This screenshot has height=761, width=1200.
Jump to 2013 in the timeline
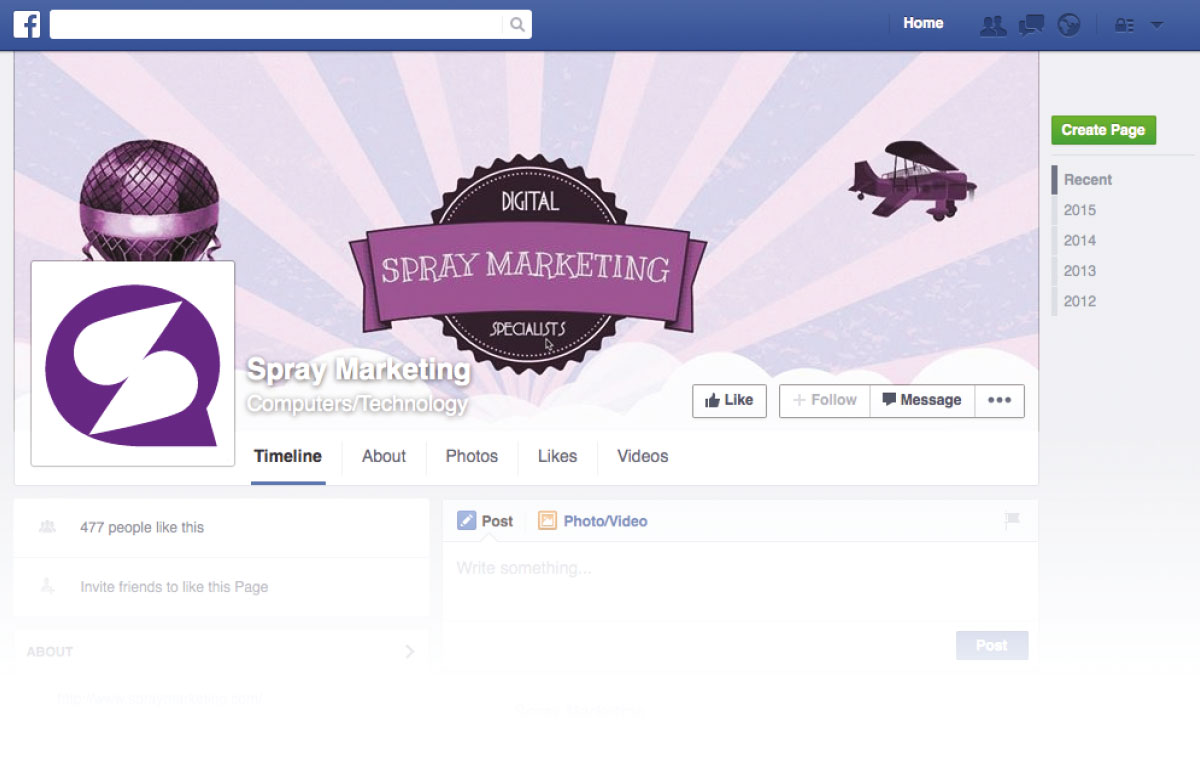(x=1079, y=271)
